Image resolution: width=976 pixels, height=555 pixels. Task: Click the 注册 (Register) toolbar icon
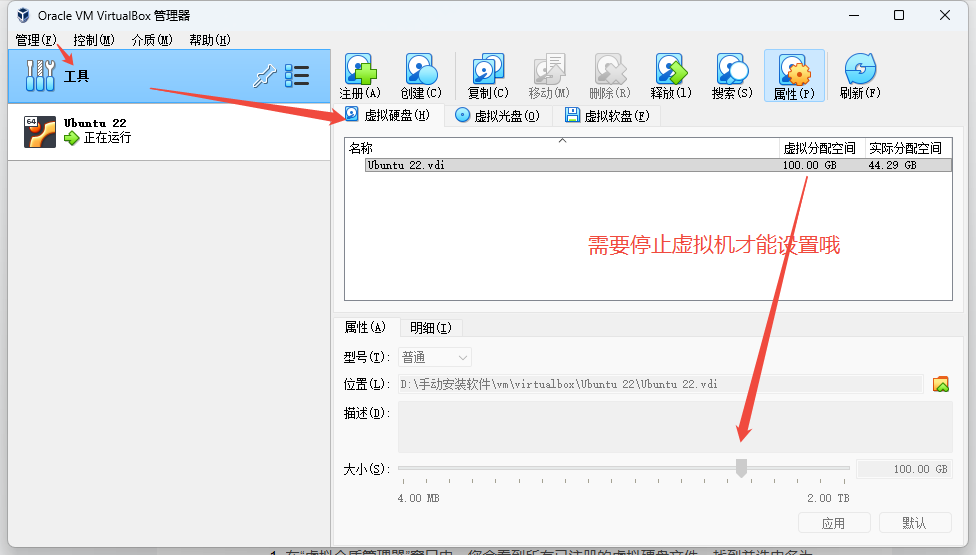(360, 70)
